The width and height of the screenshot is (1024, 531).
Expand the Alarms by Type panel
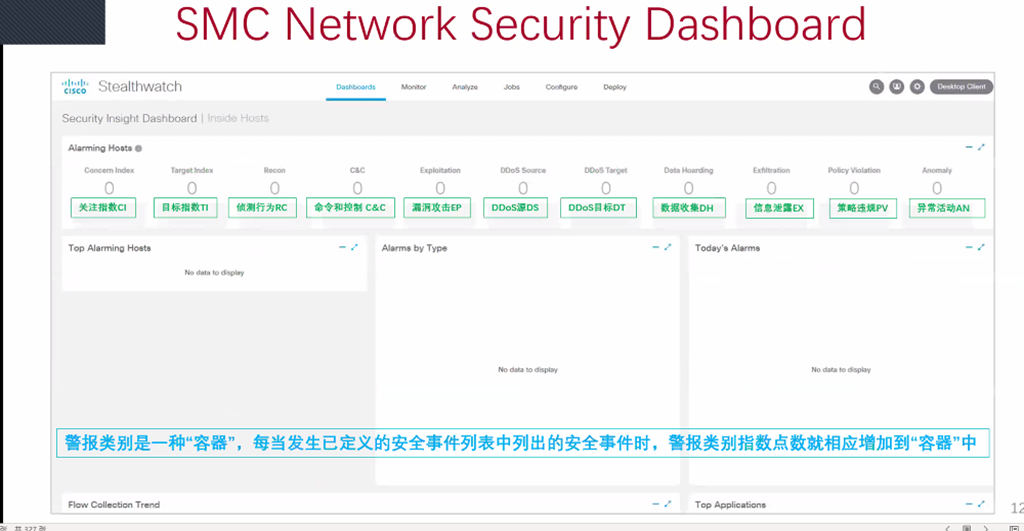pos(667,248)
